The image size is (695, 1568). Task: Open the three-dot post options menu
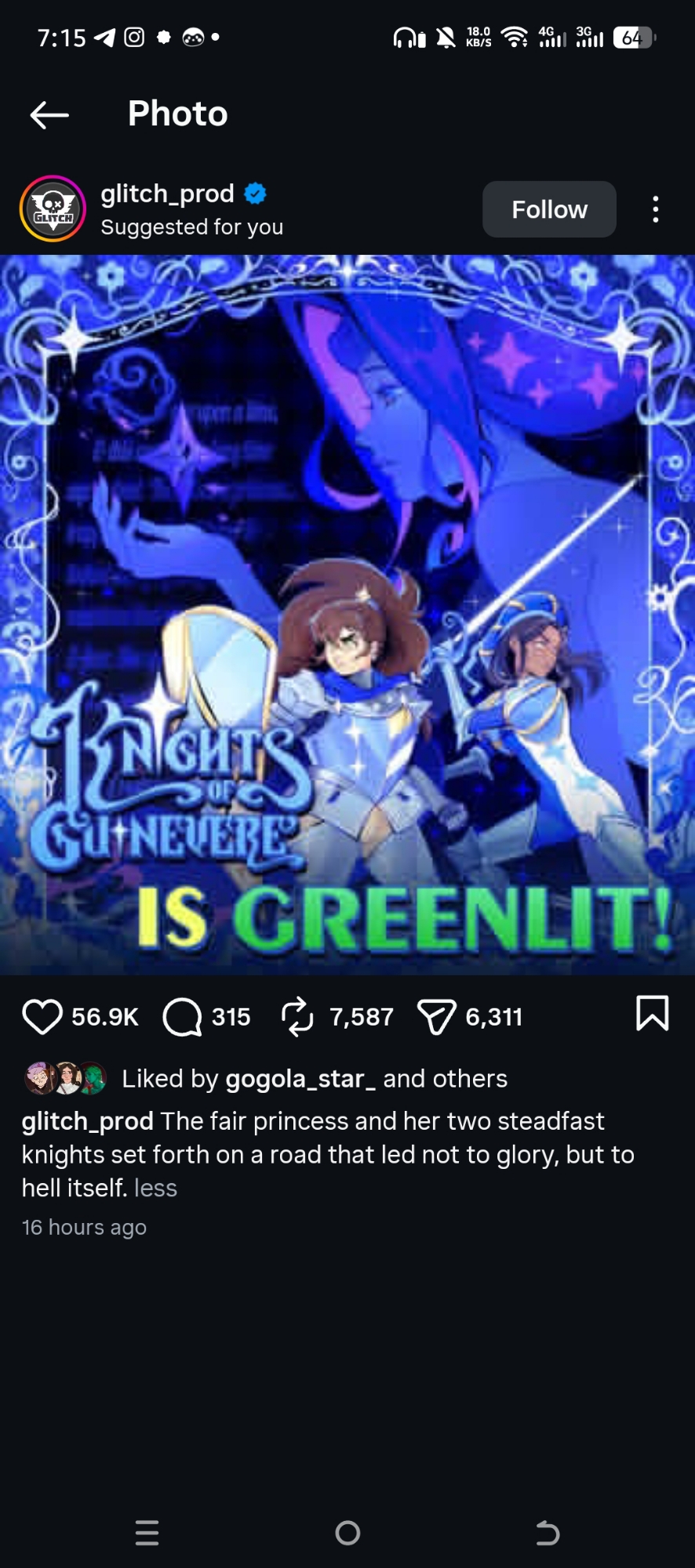(656, 209)
